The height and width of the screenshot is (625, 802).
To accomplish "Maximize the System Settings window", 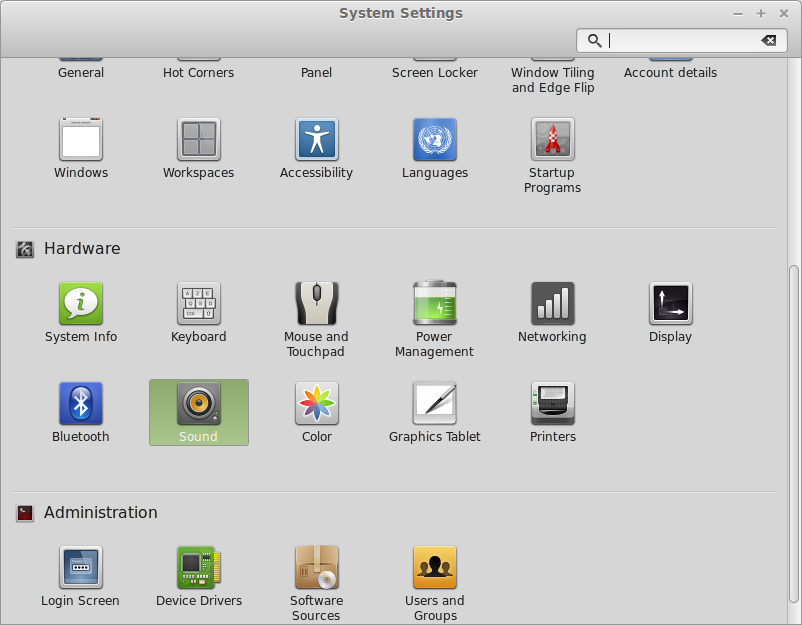I will coord(761,14).
